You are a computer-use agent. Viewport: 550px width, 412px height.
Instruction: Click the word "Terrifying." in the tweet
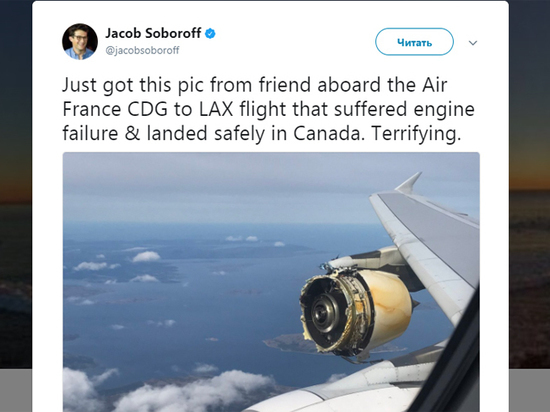click(416, 134)
